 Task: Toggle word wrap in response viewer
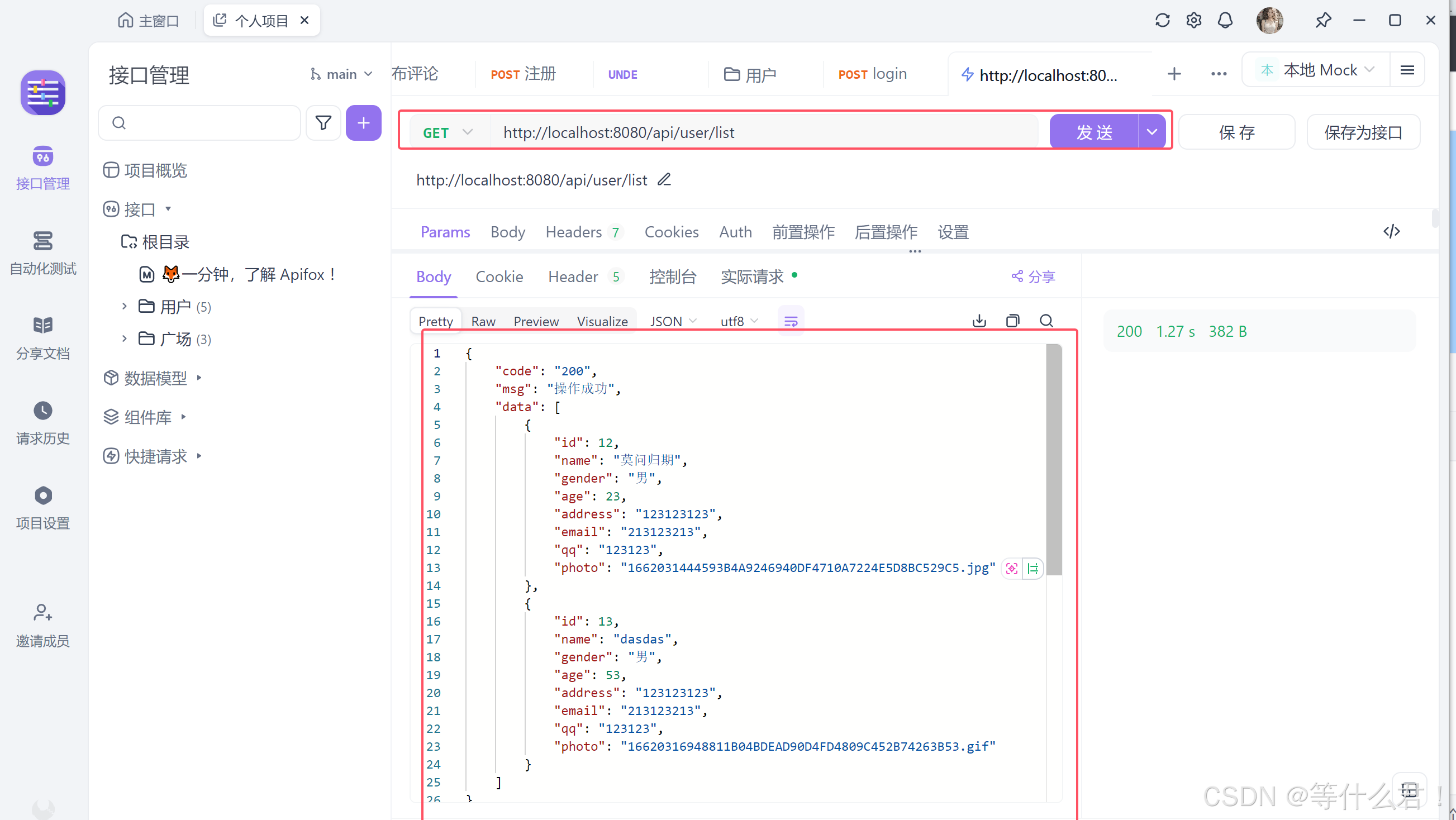click(x=791, y=321)
